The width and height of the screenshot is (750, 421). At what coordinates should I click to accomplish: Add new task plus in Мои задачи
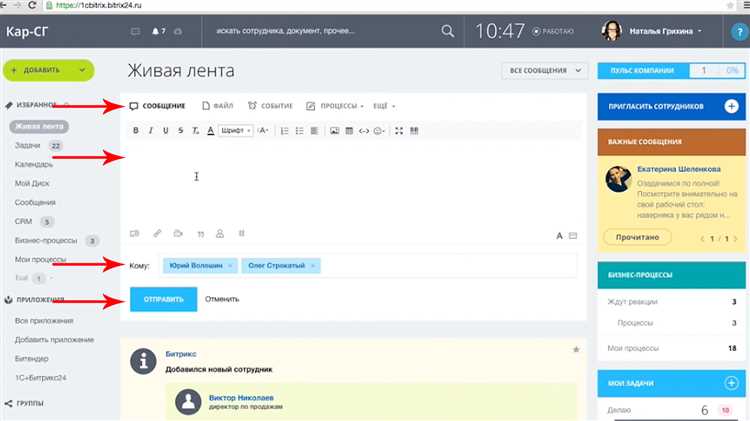click(731, 383)
